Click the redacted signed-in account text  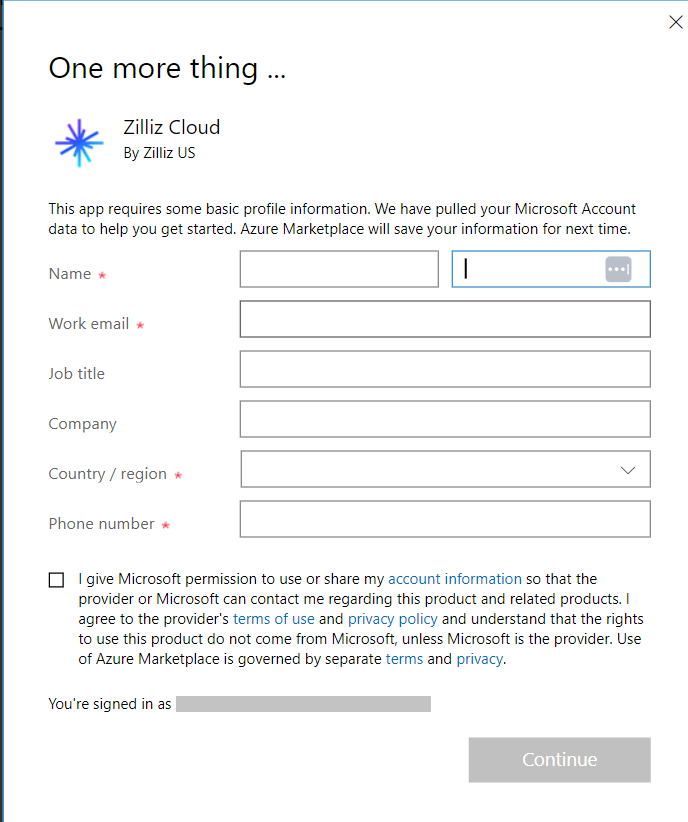tap(303, 704)
